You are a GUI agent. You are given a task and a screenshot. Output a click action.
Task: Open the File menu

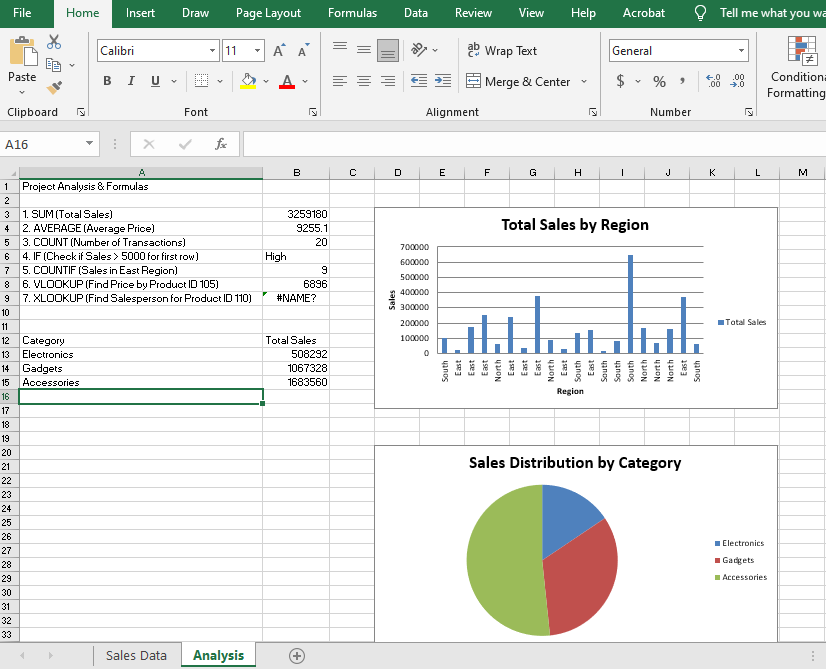(x=22, y=13)
